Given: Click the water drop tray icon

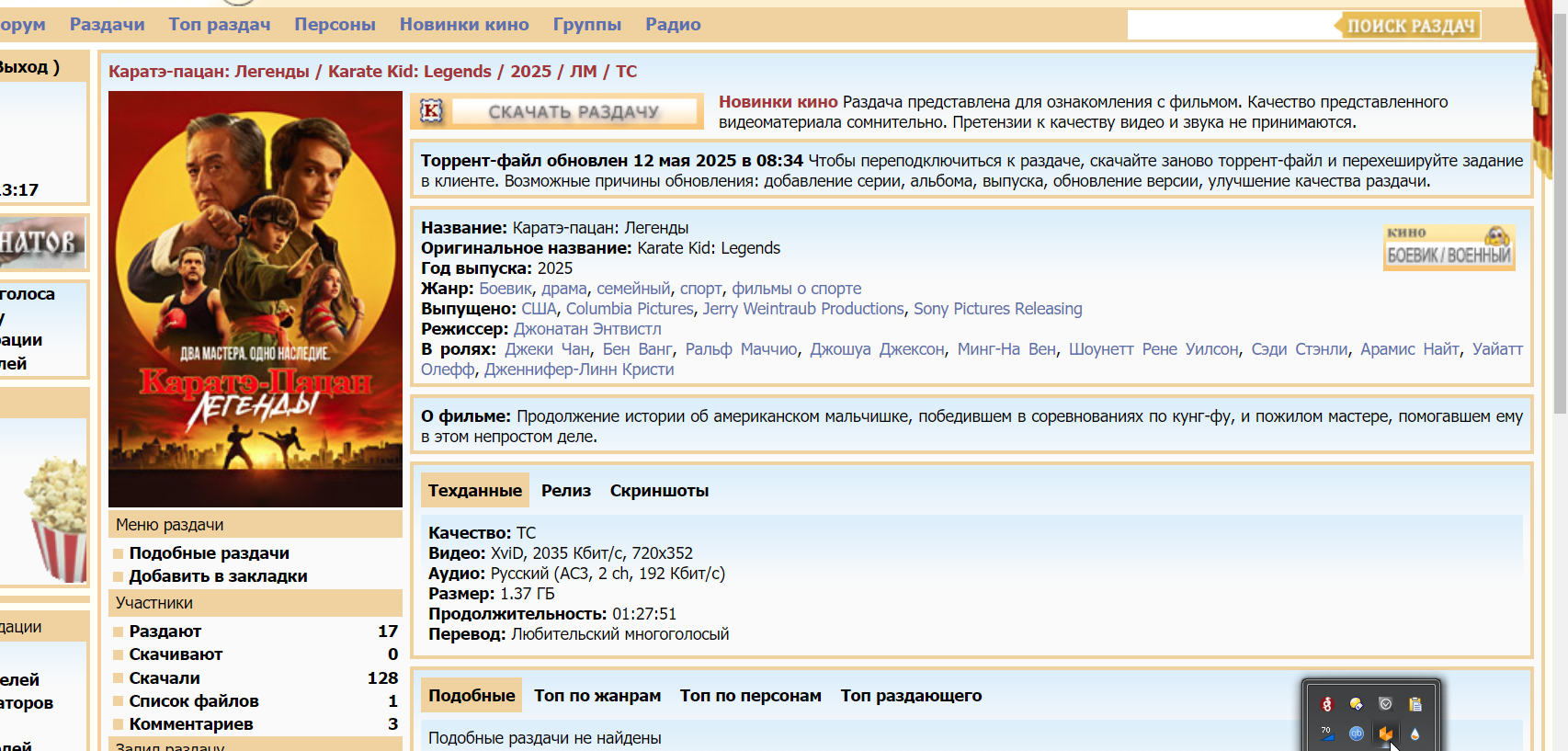Looking at the screenshot, I should [1415, 734].
